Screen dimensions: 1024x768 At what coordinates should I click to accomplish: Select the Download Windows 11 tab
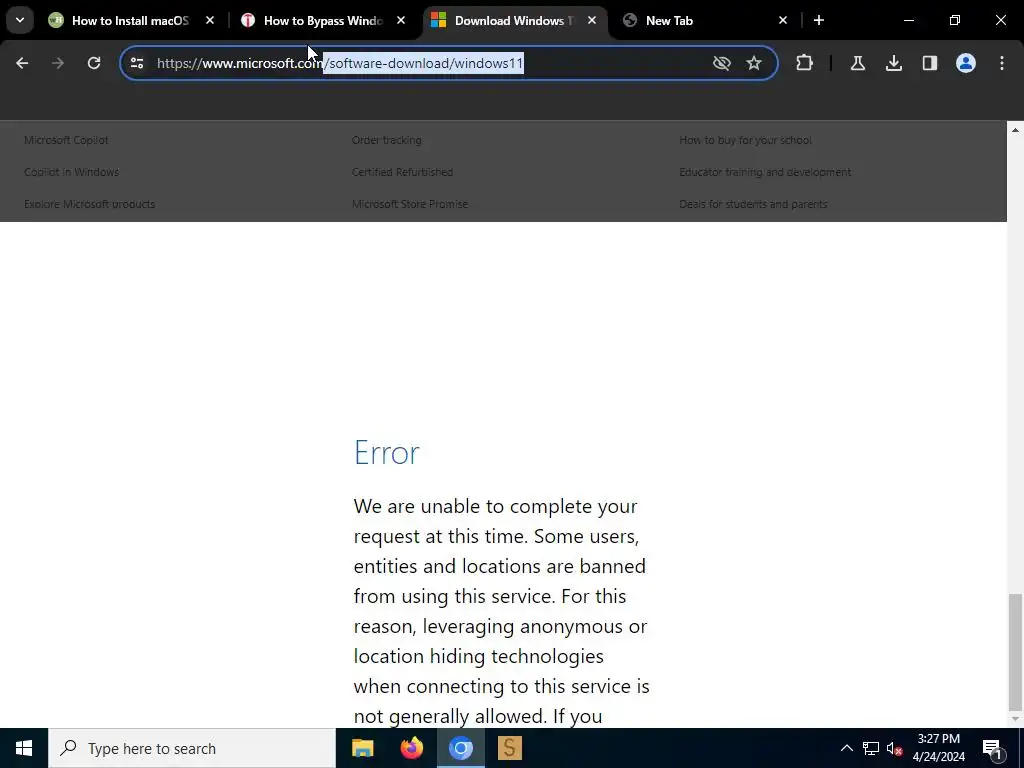click(513, 21)
